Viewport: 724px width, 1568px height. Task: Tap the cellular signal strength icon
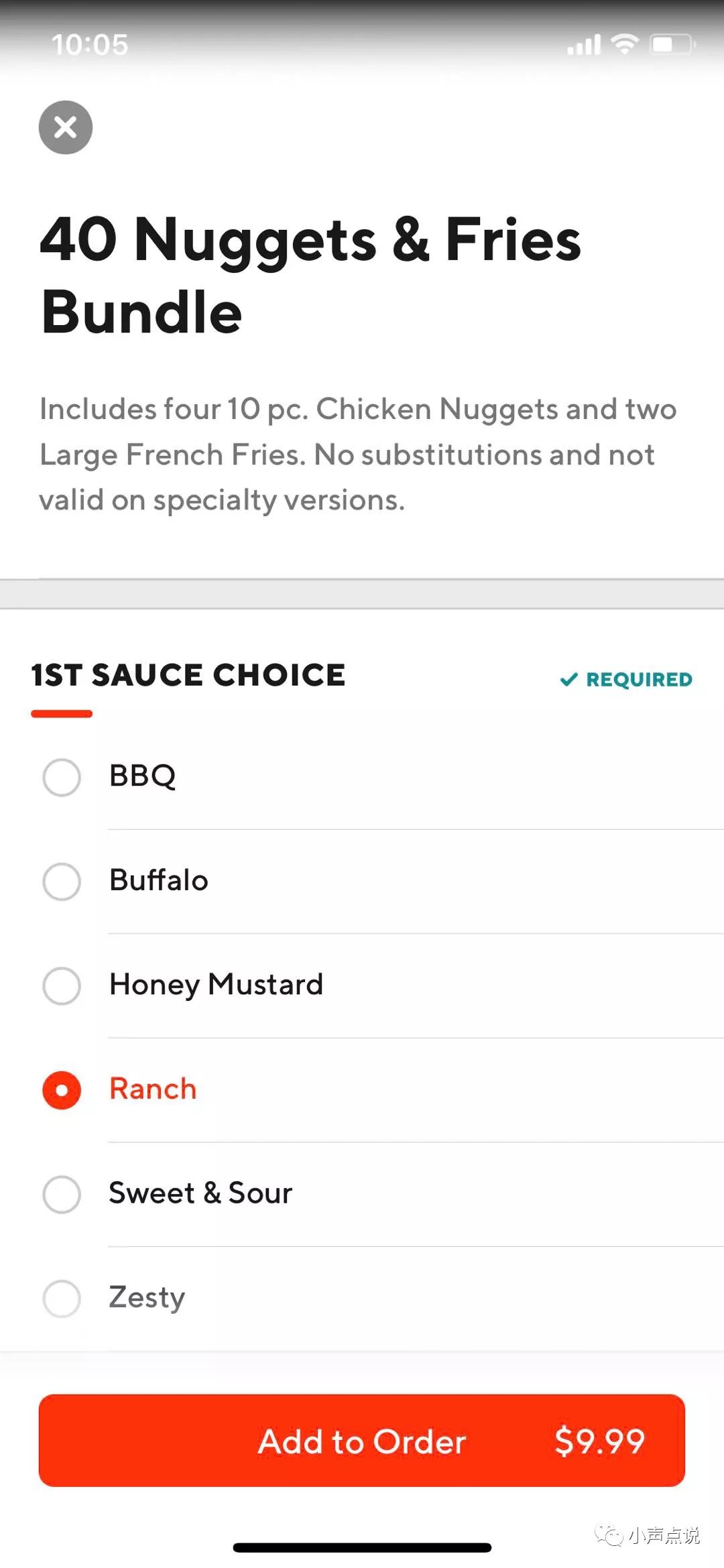click(583, 46)
